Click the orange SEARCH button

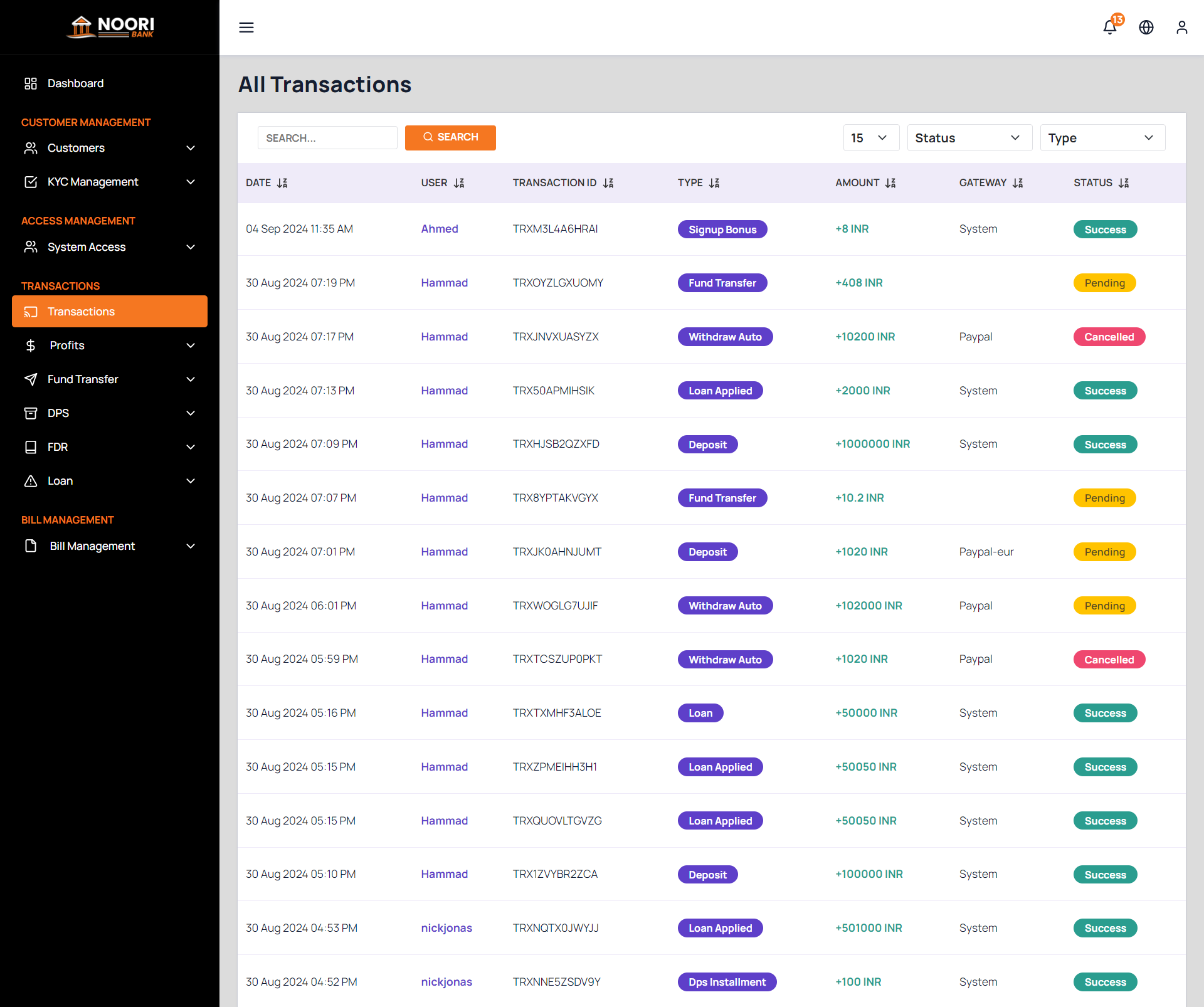click(x=450, y=137)
